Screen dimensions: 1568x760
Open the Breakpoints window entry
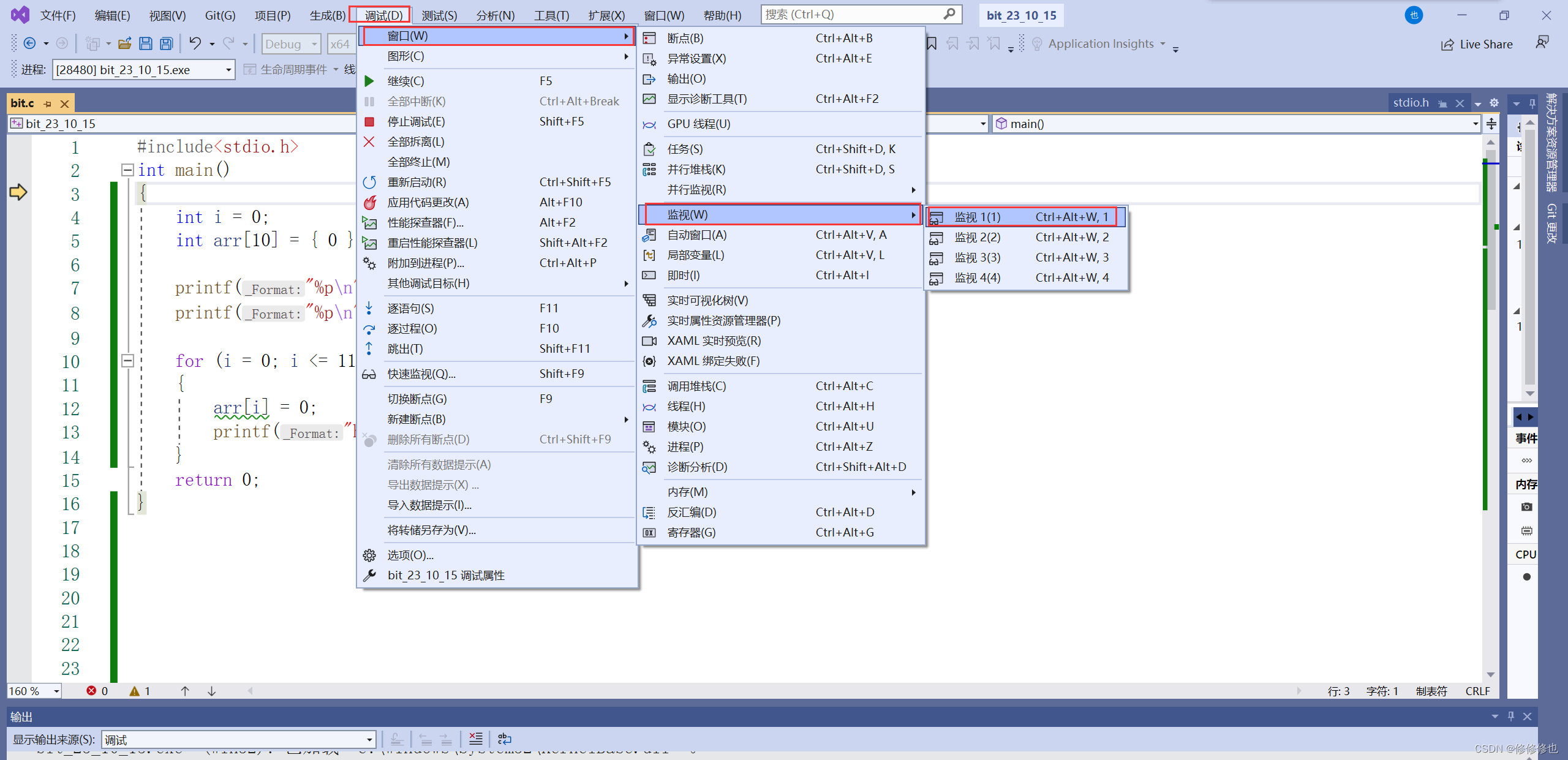[x=685, y=39]
